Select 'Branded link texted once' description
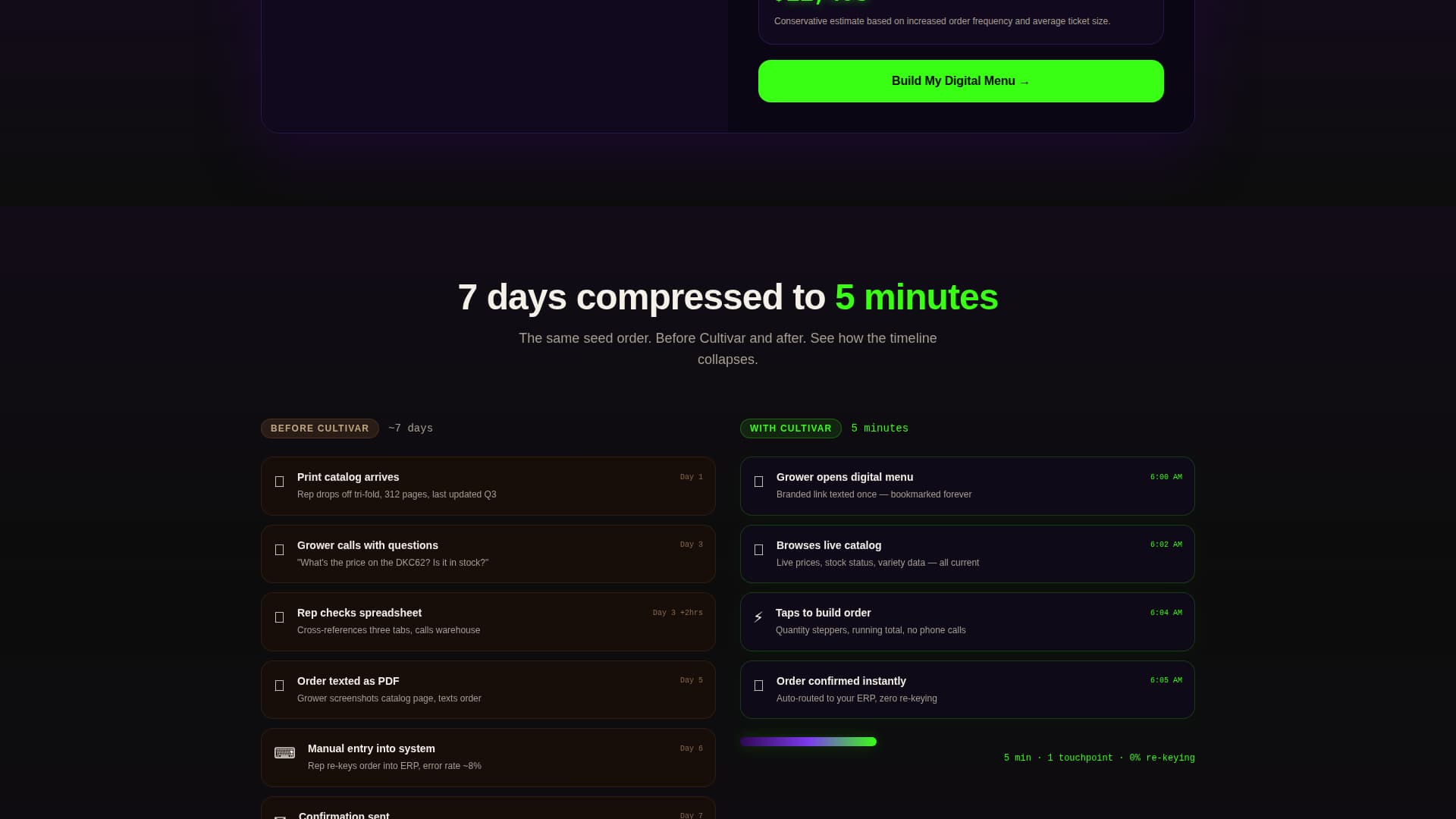This screenshot has height=819, width=1456. (874, 494)
